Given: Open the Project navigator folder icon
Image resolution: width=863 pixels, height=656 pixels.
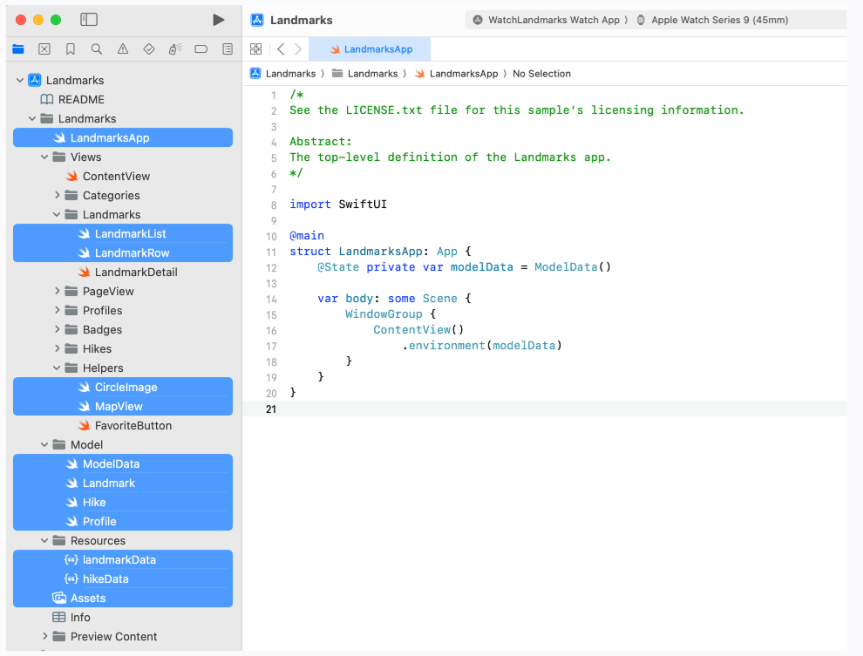Looking at the screenshot, I should pos(18,49).
